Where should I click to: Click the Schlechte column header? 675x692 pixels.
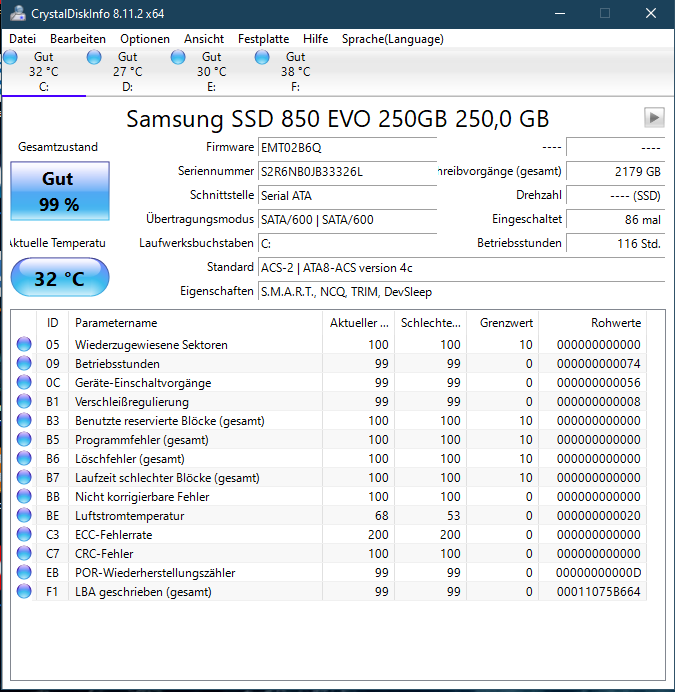coord(430,323)
